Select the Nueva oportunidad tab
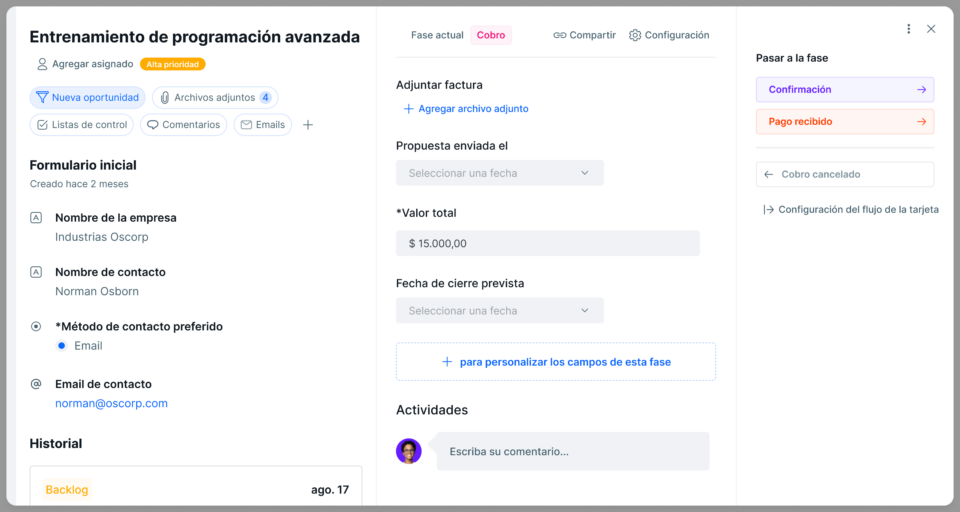The image size is (960, 512). point(87,98)
